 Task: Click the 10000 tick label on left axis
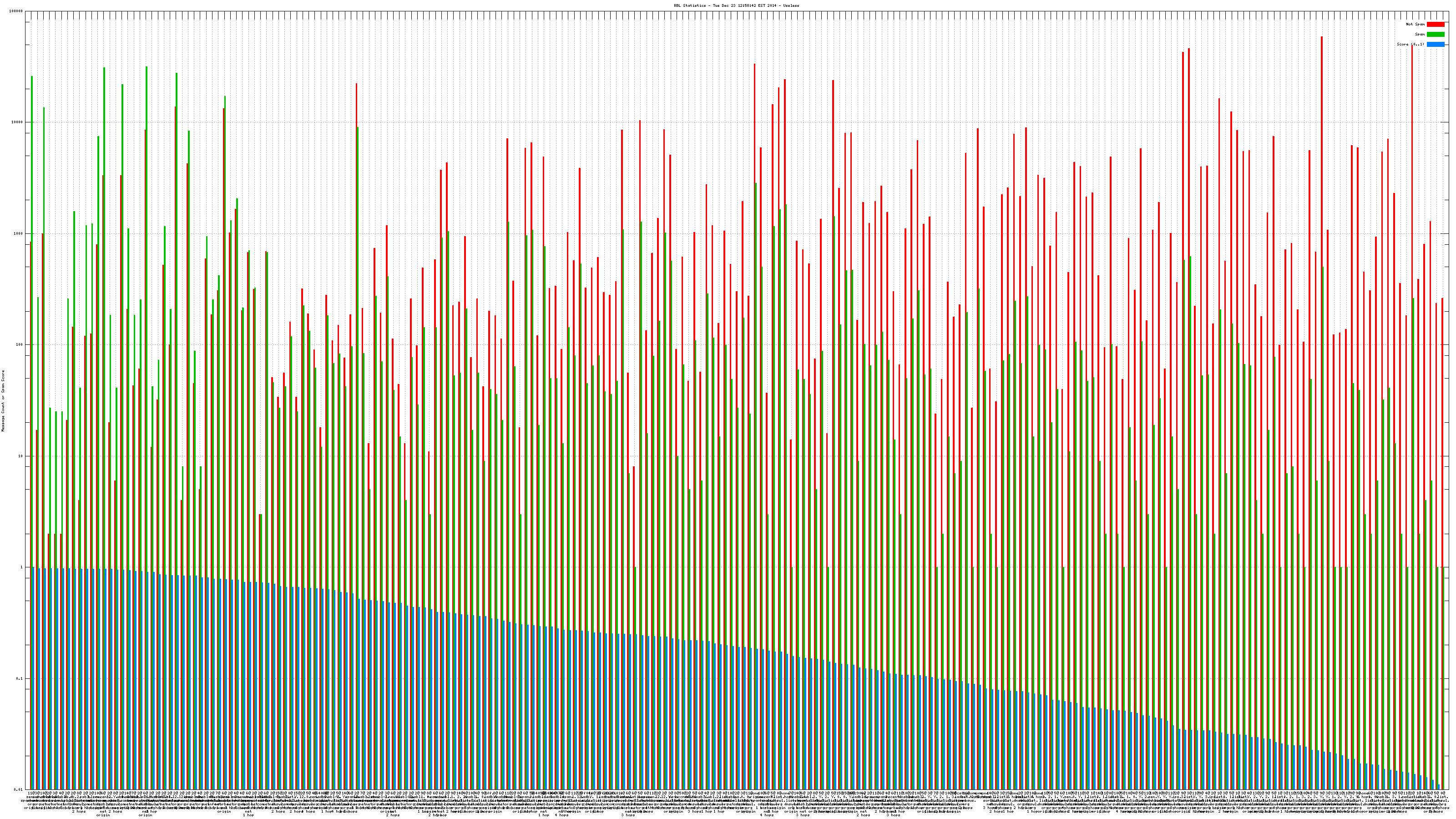(x=17, y=123)
